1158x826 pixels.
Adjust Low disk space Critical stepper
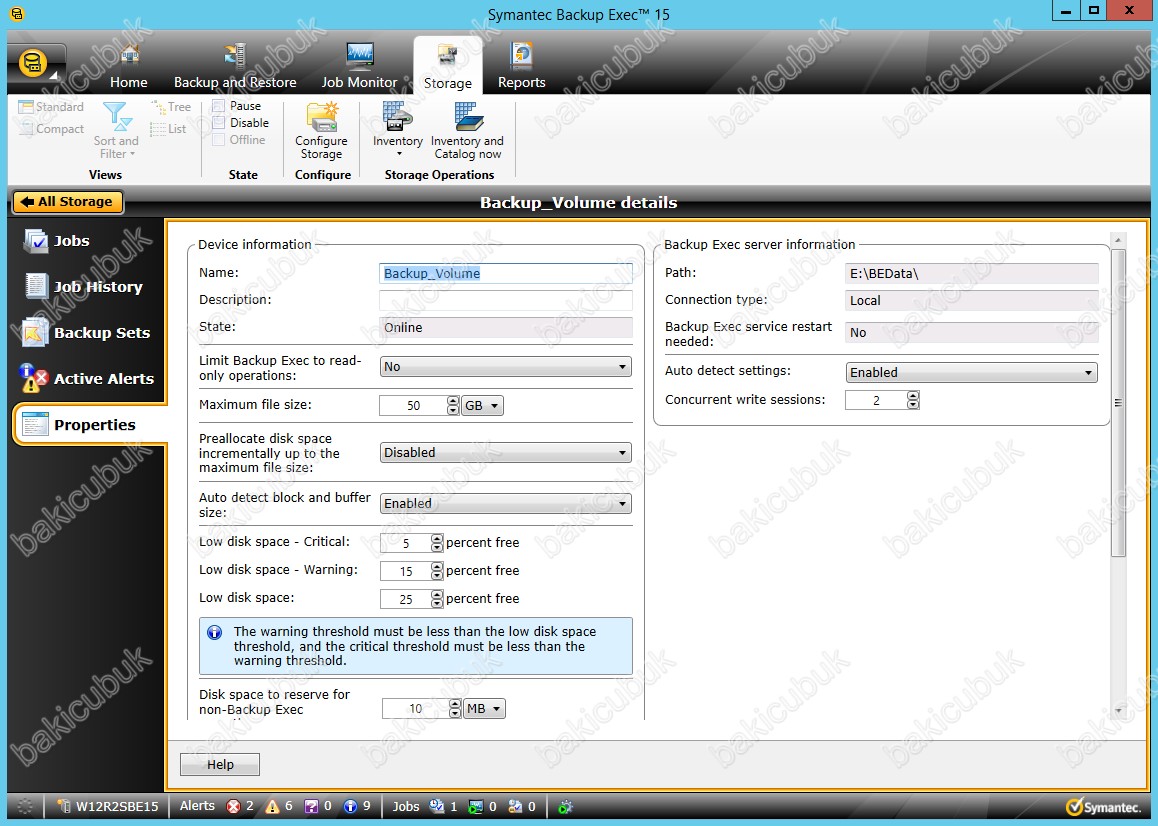click(x=437, y=543)
